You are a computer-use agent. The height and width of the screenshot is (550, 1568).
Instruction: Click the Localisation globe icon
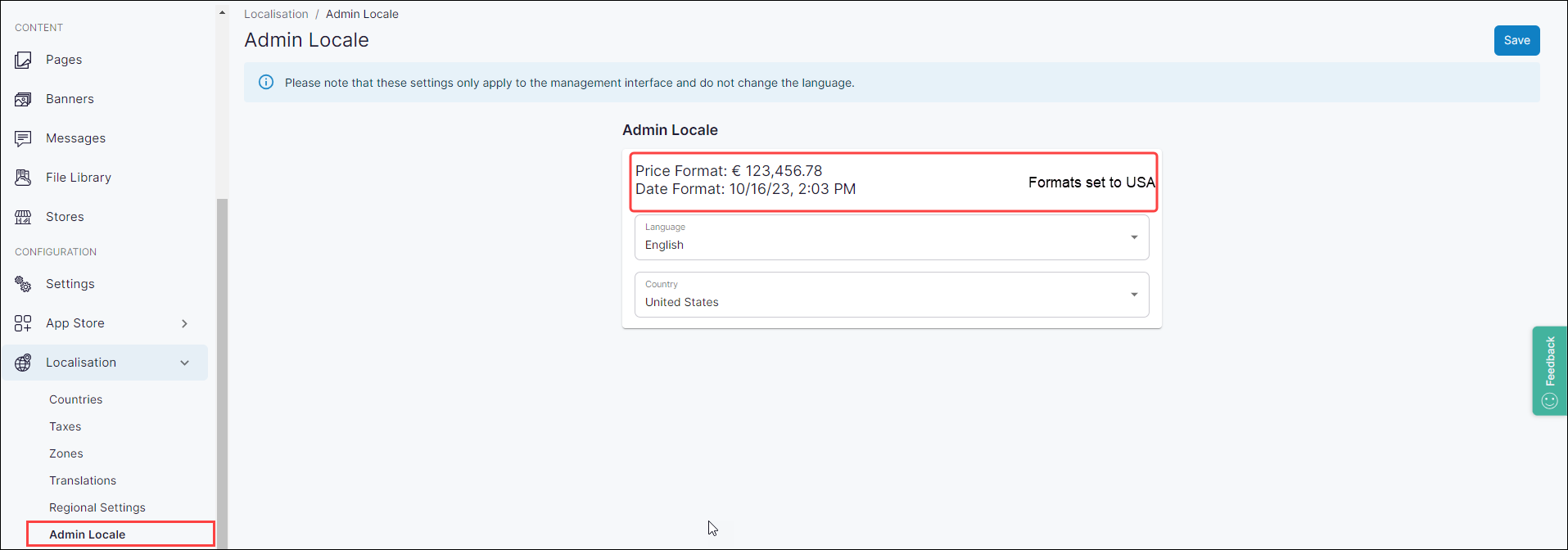point(23,363)
